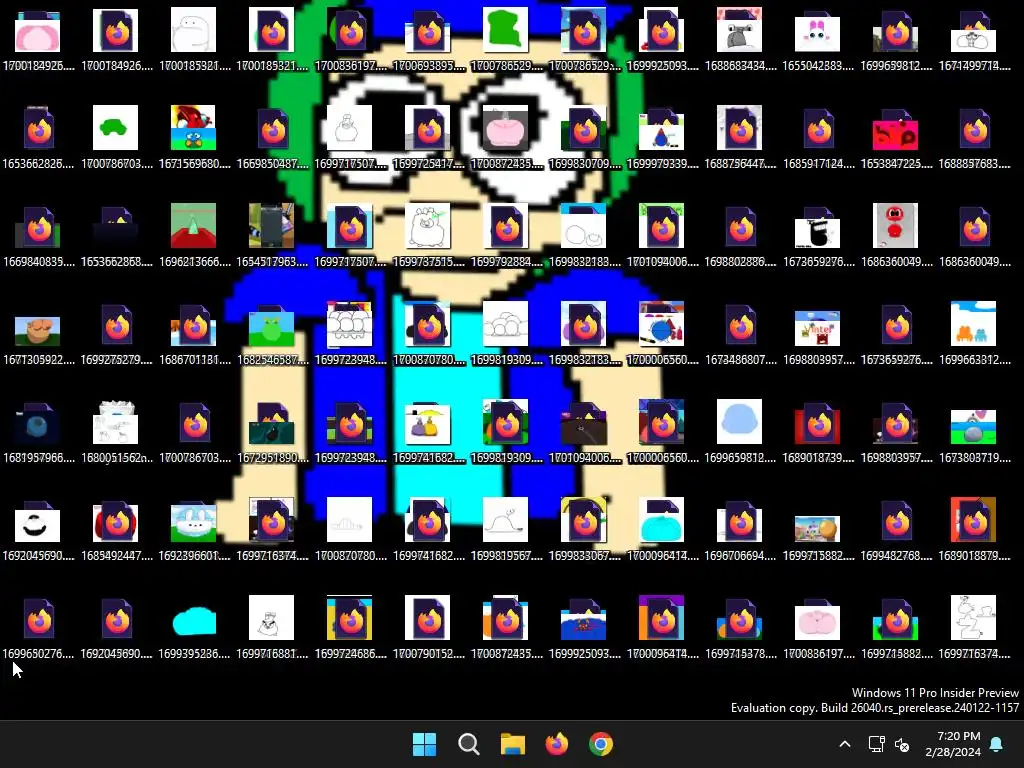
Task: Select the 1696213666 desktop file
Action: tap(193, 226)
